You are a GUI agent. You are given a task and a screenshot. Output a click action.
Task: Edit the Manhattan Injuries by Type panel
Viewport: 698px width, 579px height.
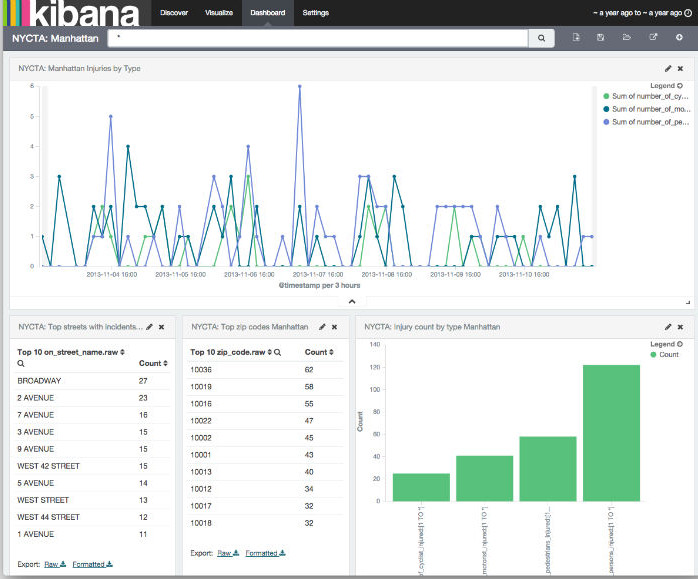point(667,68)
